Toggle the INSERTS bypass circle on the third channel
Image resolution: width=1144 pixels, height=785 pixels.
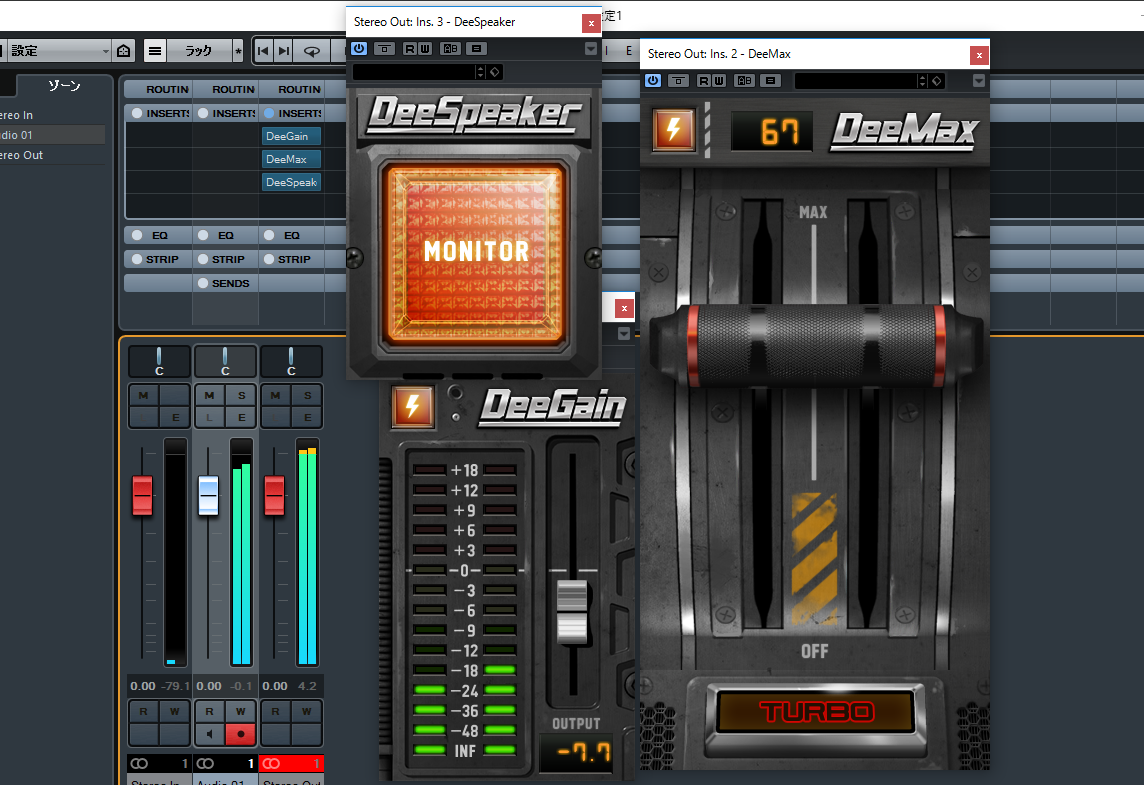[269, 113]
